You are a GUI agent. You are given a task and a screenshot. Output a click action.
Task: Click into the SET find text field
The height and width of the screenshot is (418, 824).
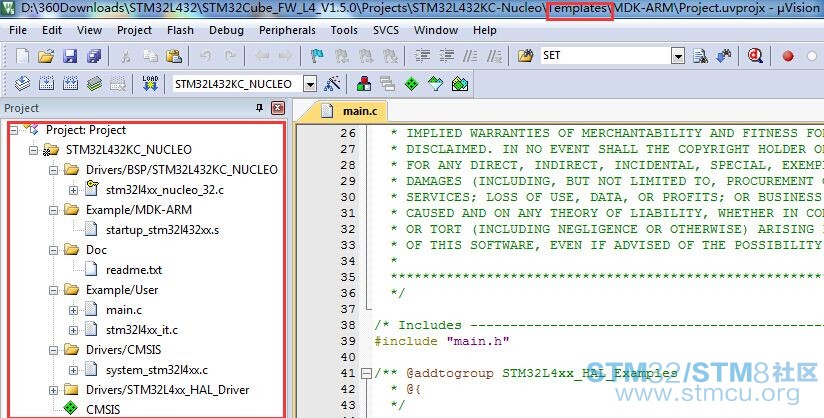605,56
